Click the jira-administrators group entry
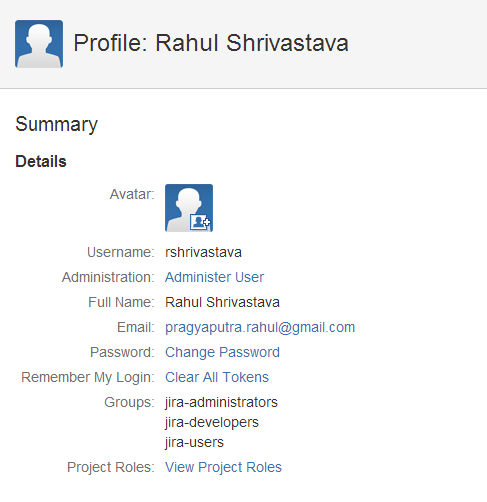Image resolution: width=487 pixels, height=502 pixels. [x=221, y=402]
